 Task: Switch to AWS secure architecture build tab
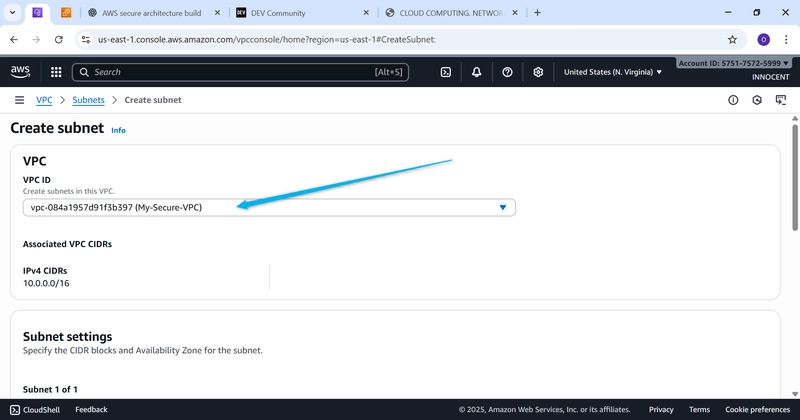click(152, 13)
